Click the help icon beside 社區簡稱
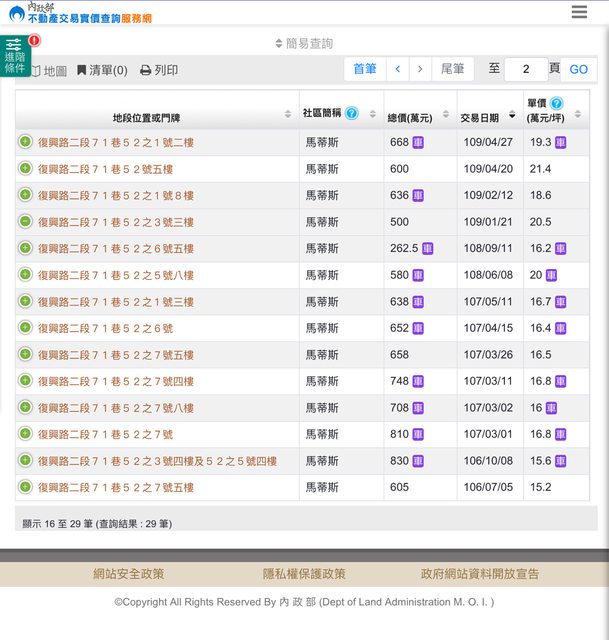The height and width of the screenshot is (640, 609). (x=351, y=113)
